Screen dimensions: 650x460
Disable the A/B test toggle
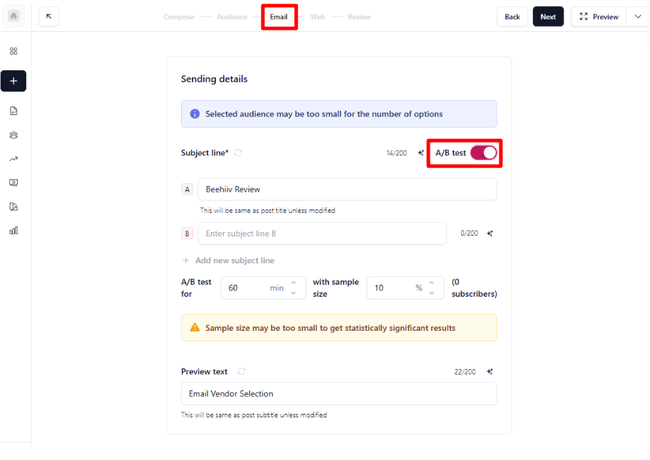tap(483, 153)
